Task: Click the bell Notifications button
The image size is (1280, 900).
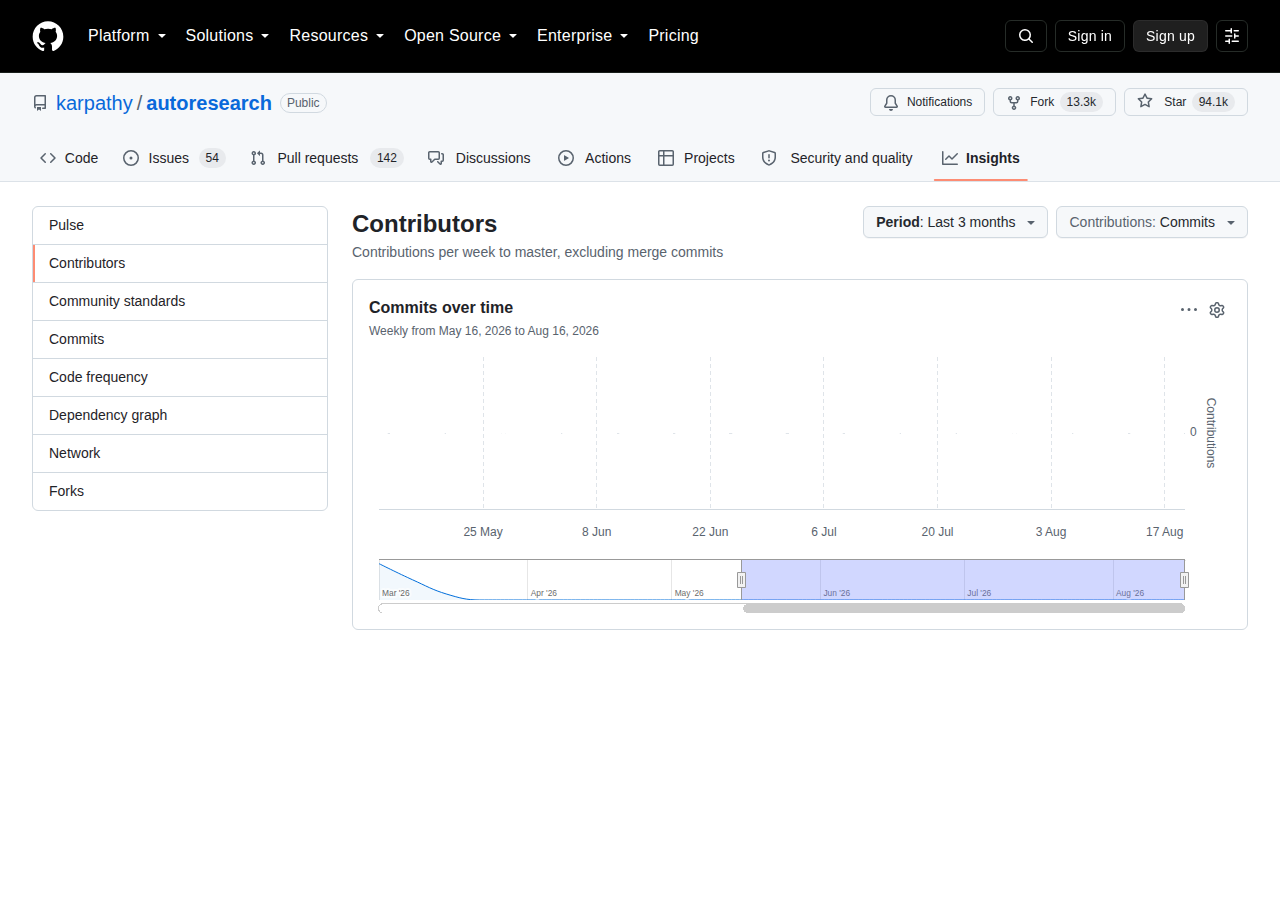Action: [927, 102]
